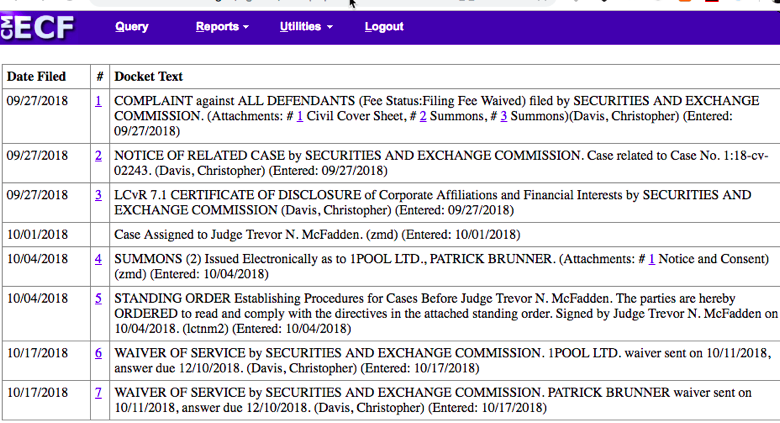Click the 10/01/2018 date cell
The height and width of the screenshot is (423, 780).
pos(36,234)
